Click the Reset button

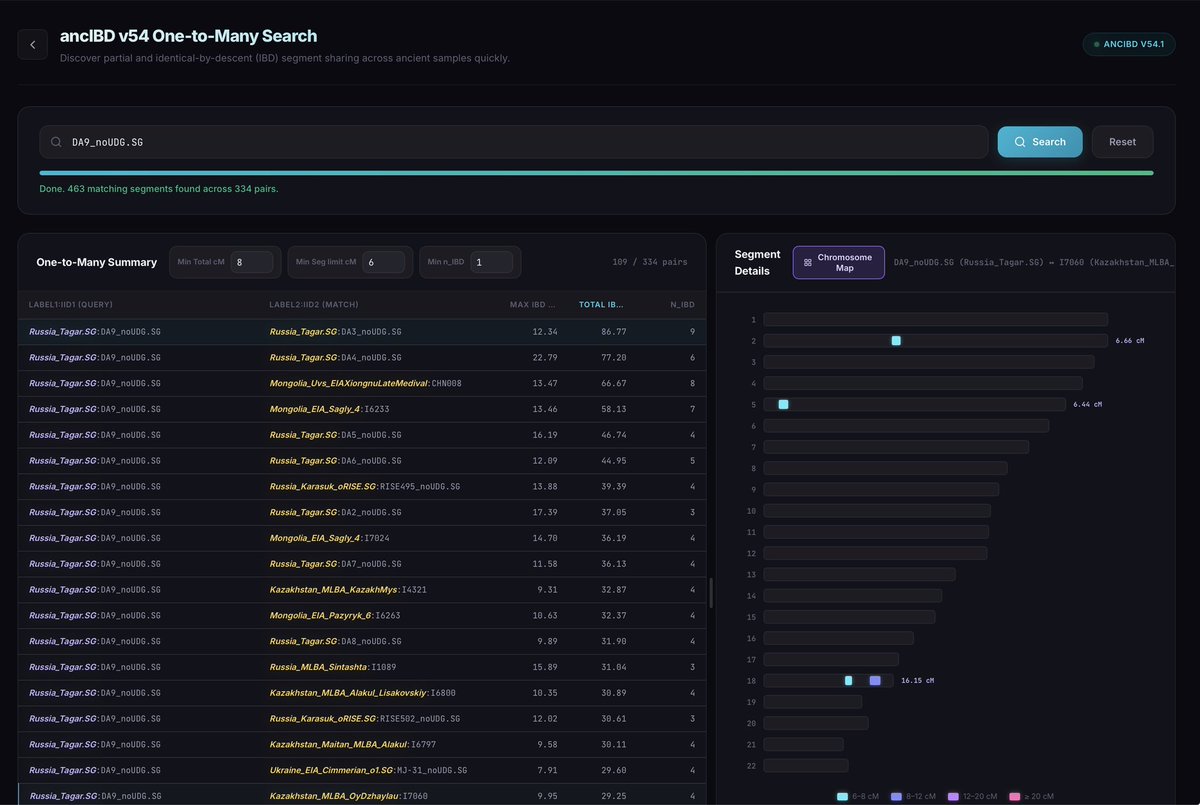click(x=1122, y=142)
